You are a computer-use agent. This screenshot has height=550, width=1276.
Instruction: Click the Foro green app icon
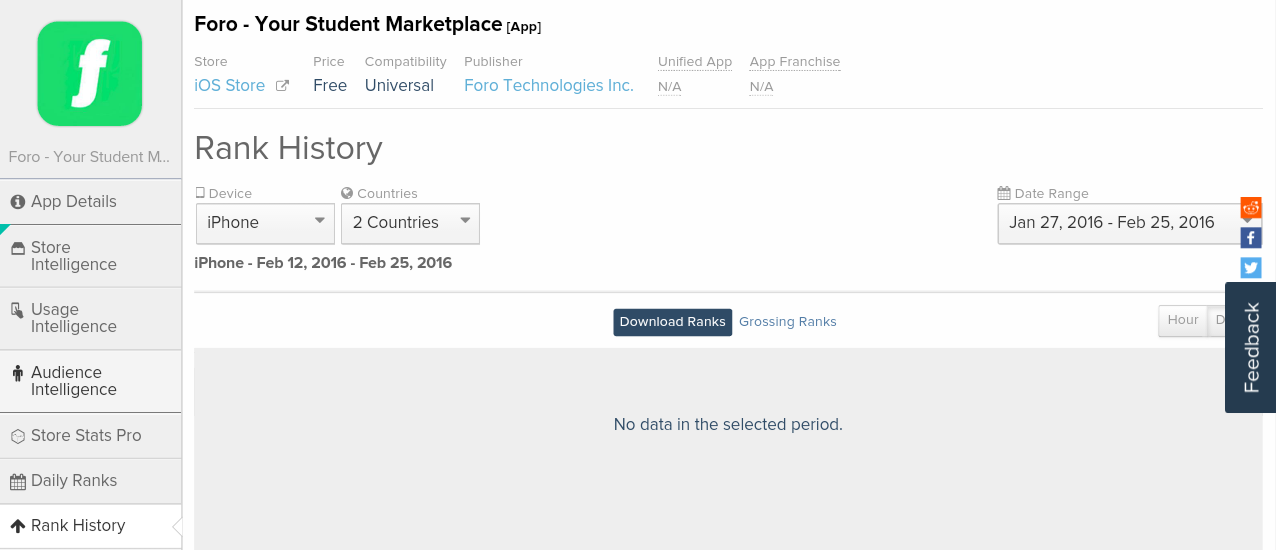pos(90,74)
